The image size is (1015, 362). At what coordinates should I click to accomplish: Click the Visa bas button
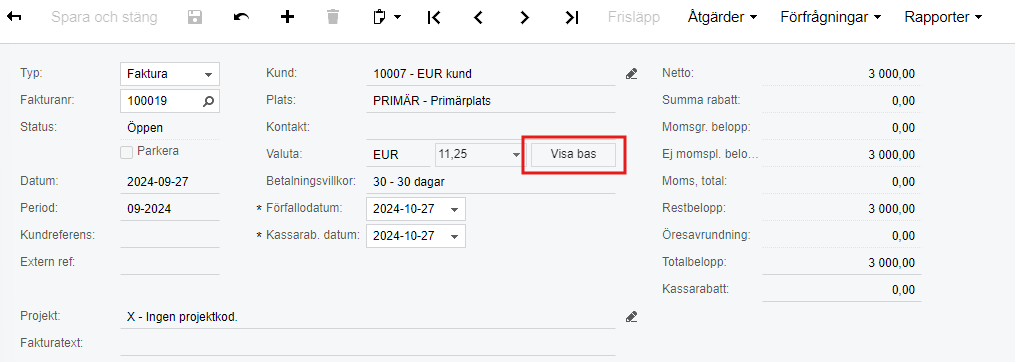[x=574, y=155]
